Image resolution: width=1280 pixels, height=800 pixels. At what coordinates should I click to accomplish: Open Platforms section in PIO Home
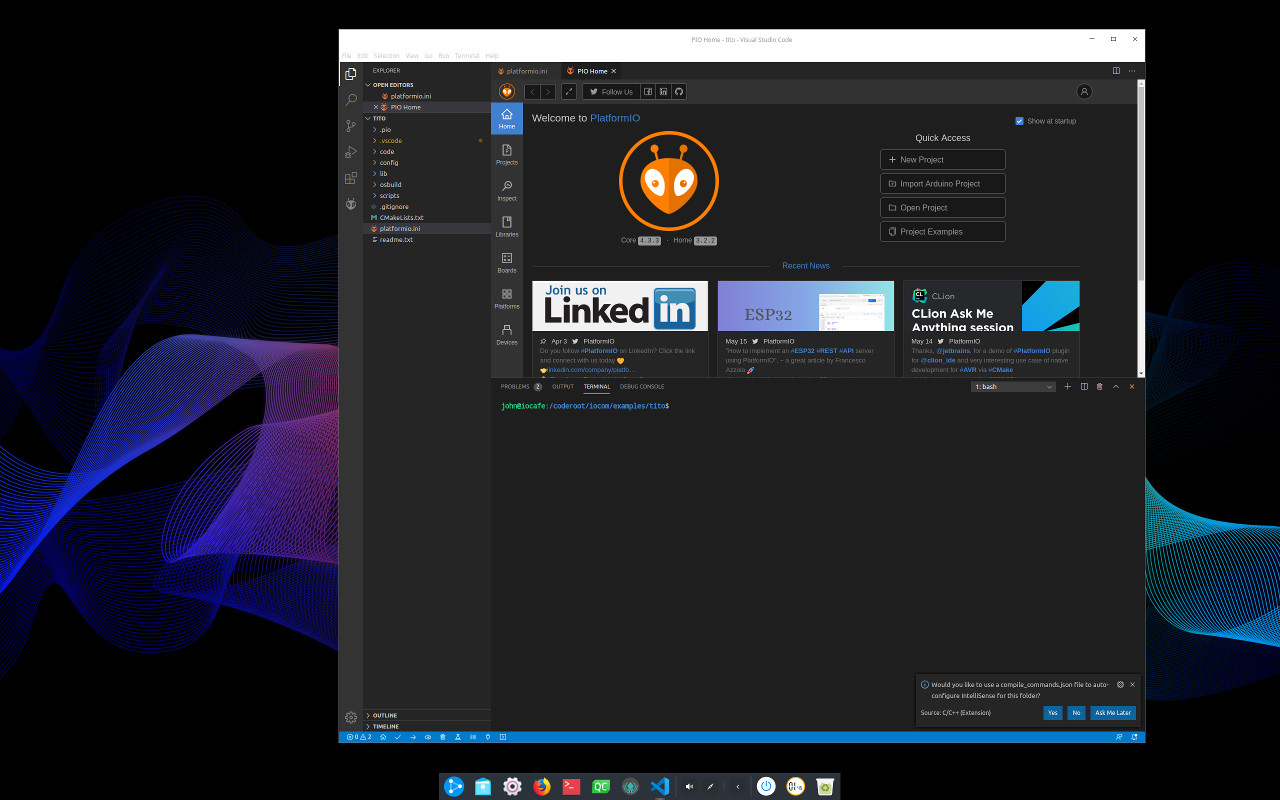click(x=507, y=298)
